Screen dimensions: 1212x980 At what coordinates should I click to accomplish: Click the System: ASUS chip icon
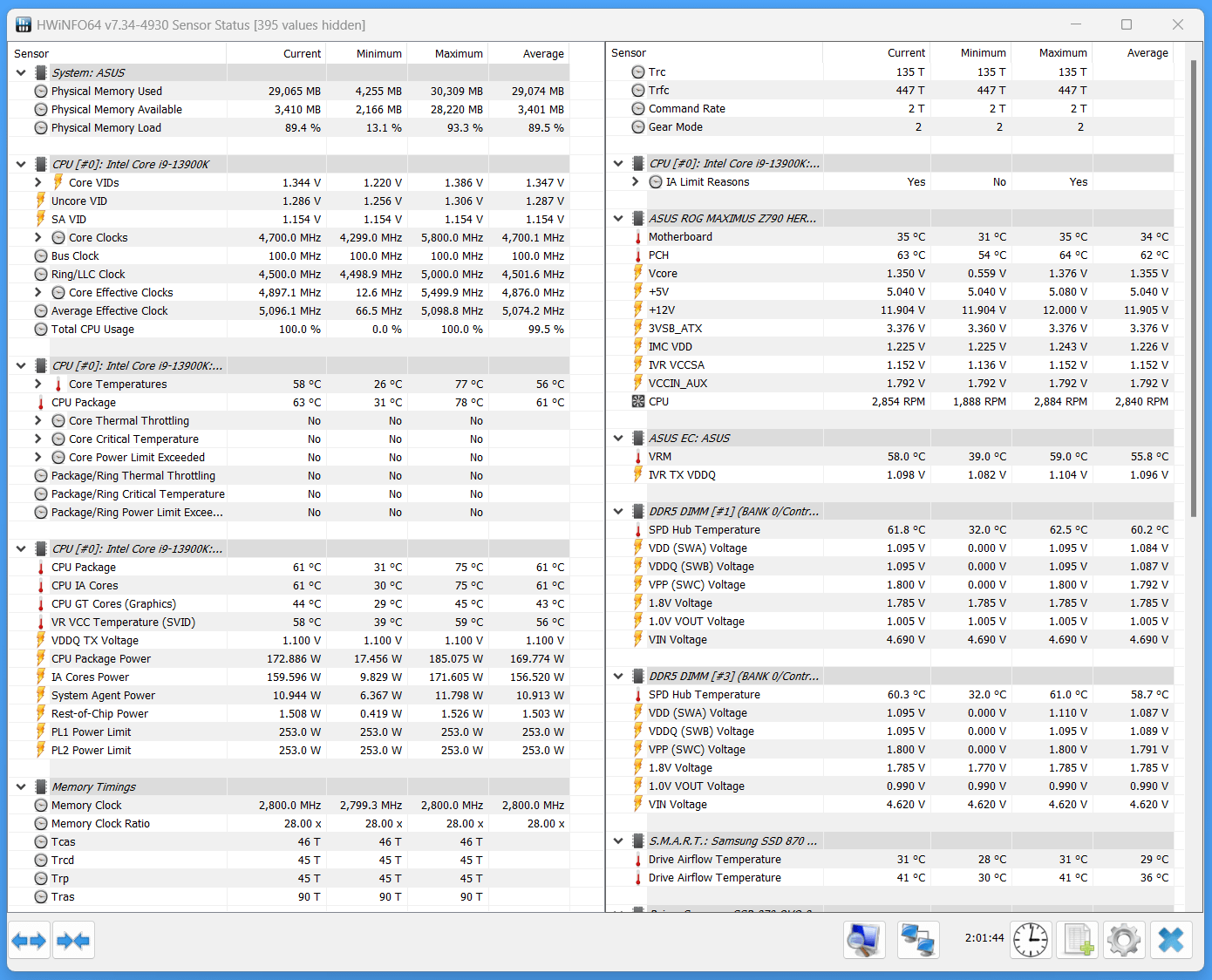pos(41,73)
